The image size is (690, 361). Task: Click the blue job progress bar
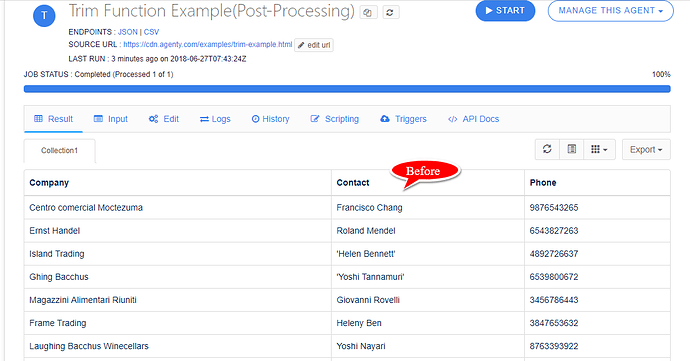(x=347, y=89)
